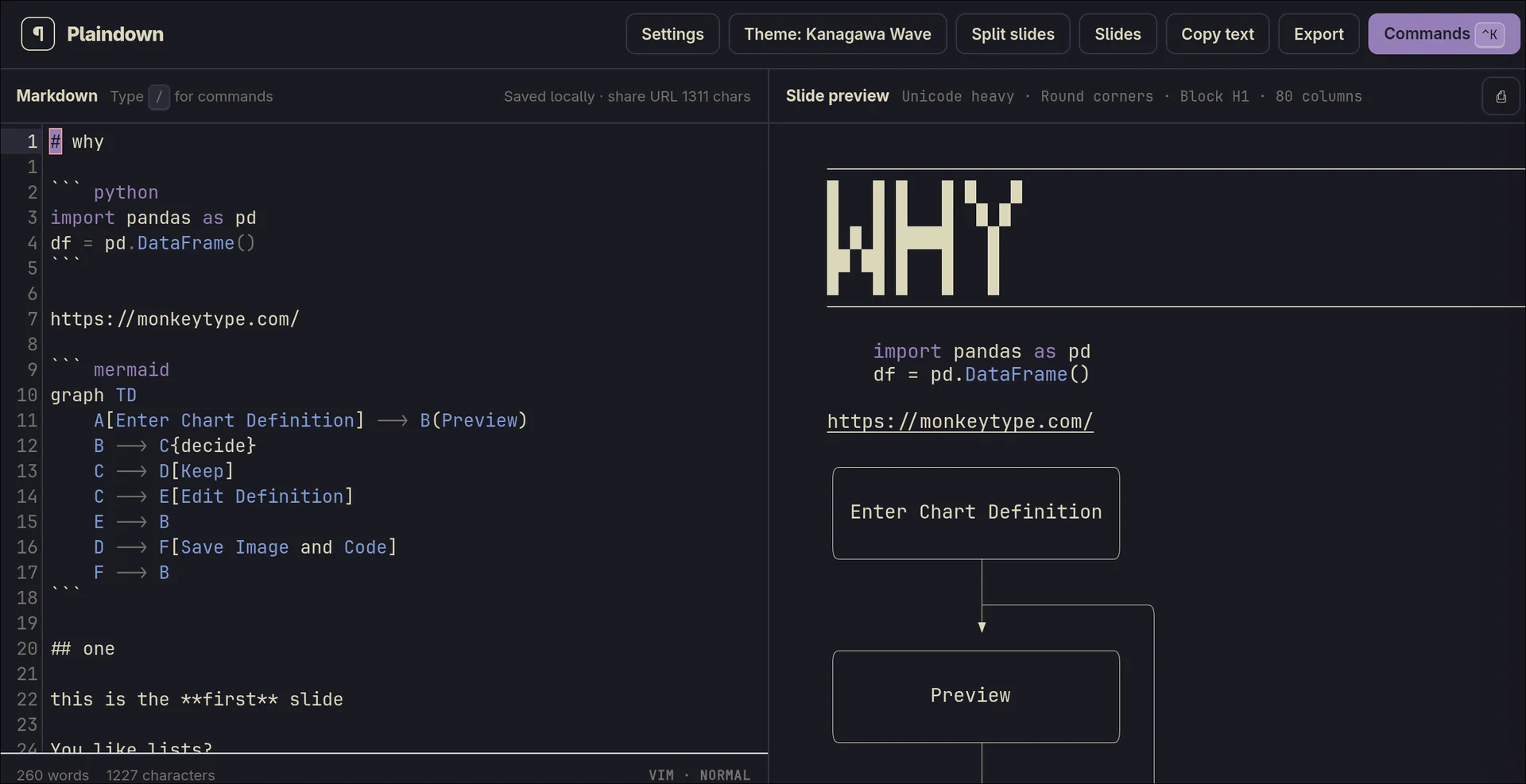This screenshot has width=1526, height=784.
Task: Click the 'A[Enter Chart Definition] --> B(Preview)' editor line
Action: pyautogui.click(x=310, y=421)
